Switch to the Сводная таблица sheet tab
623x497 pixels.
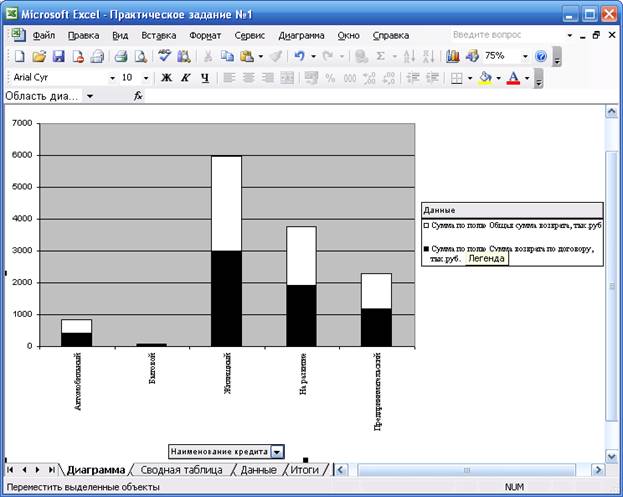[x=180, y=469]
